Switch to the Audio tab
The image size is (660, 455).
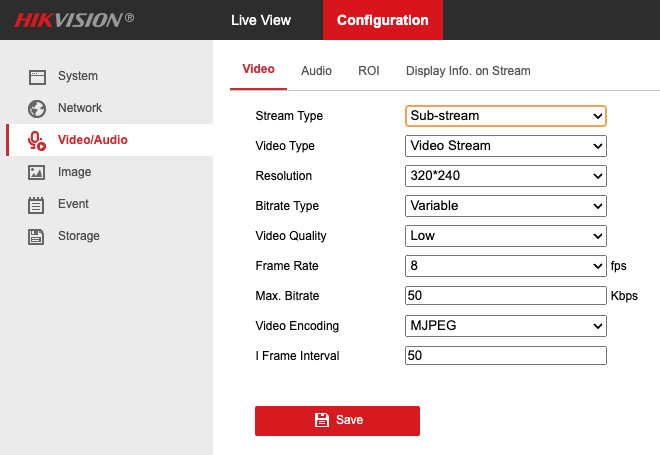pyautogui.click(x=316, y=71)
